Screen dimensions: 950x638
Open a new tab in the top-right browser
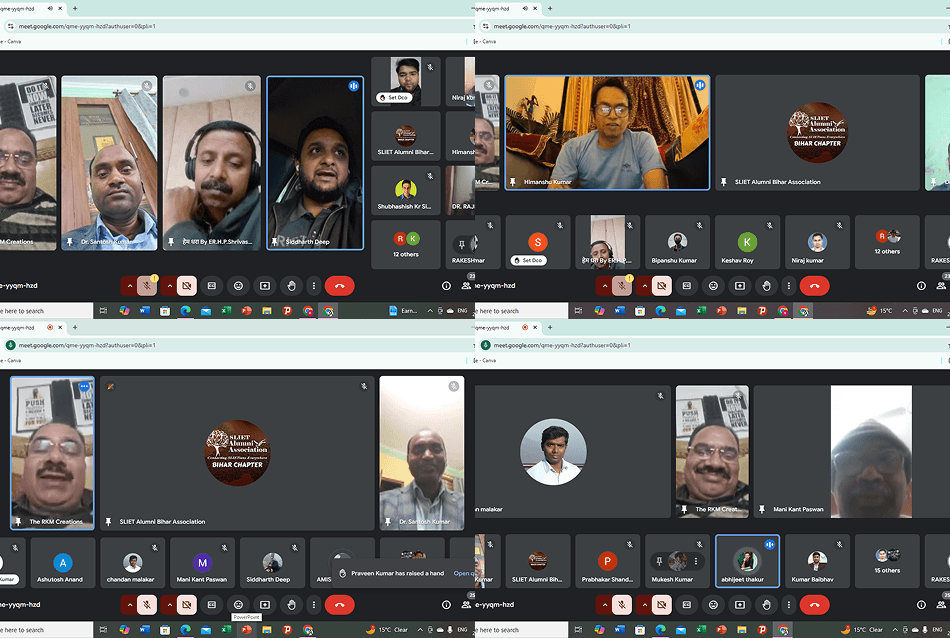coord(550,8)
